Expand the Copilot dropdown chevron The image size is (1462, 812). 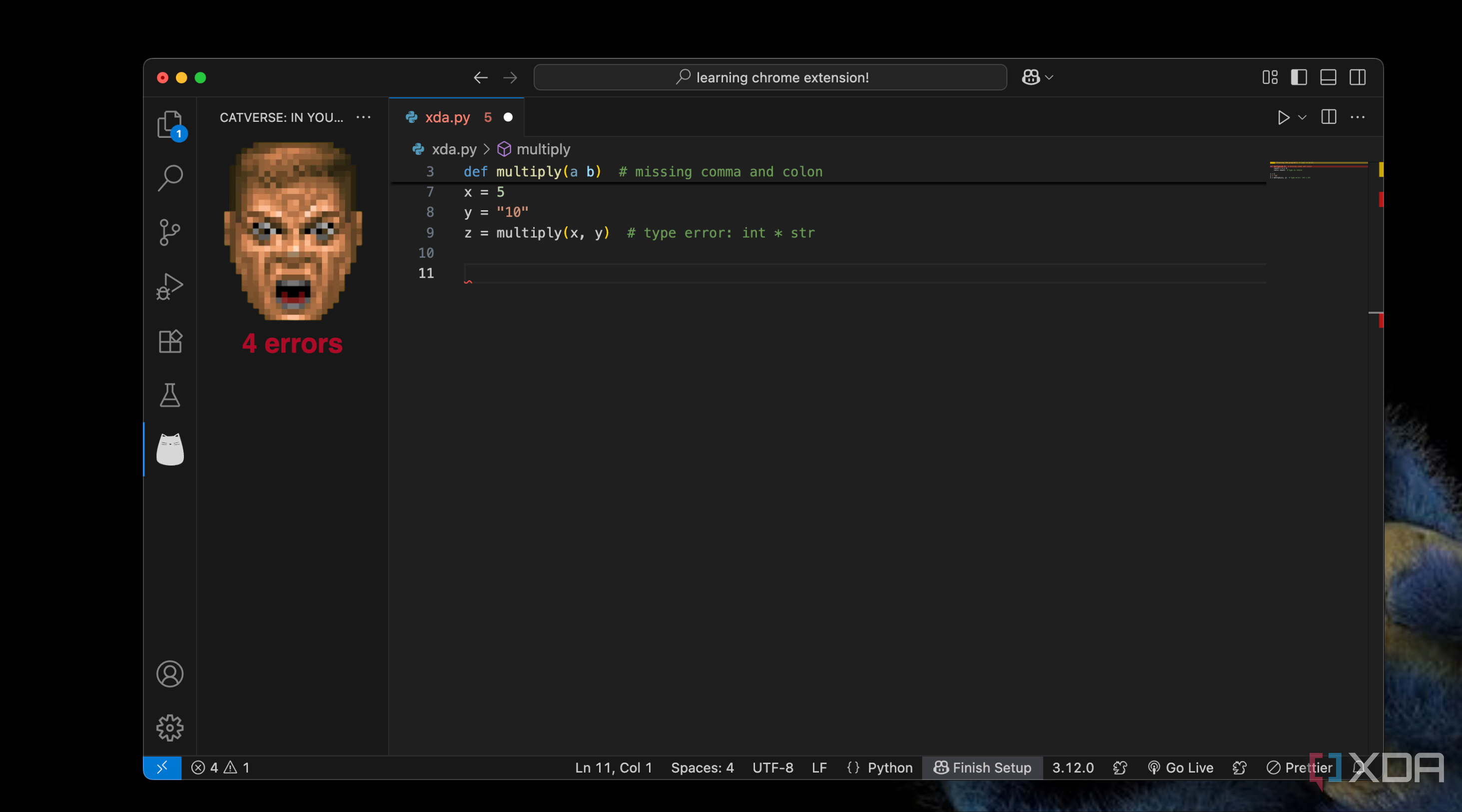pyautogui.click(x=1049, y=78)
